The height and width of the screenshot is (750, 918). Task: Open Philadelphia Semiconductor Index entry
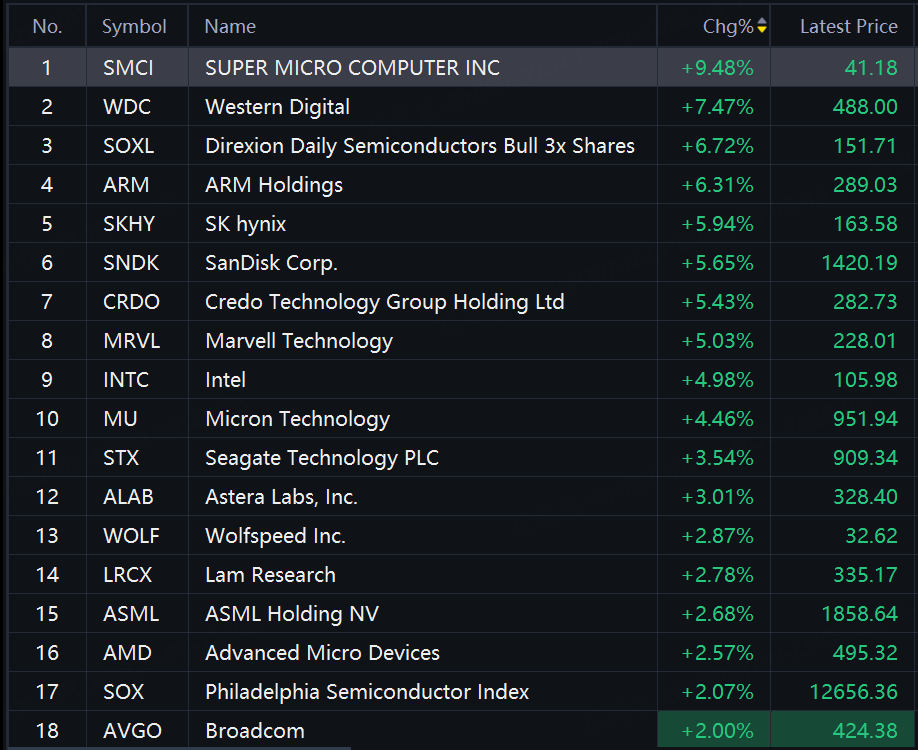367,692
